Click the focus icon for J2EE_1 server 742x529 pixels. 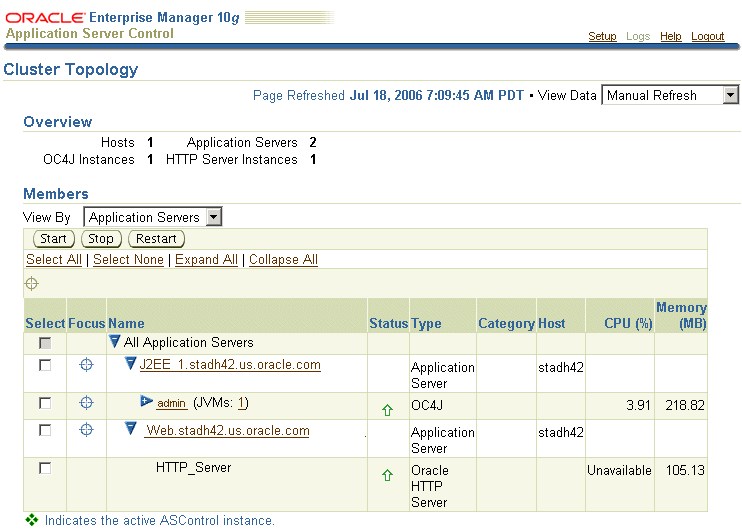tap(86, 365)
